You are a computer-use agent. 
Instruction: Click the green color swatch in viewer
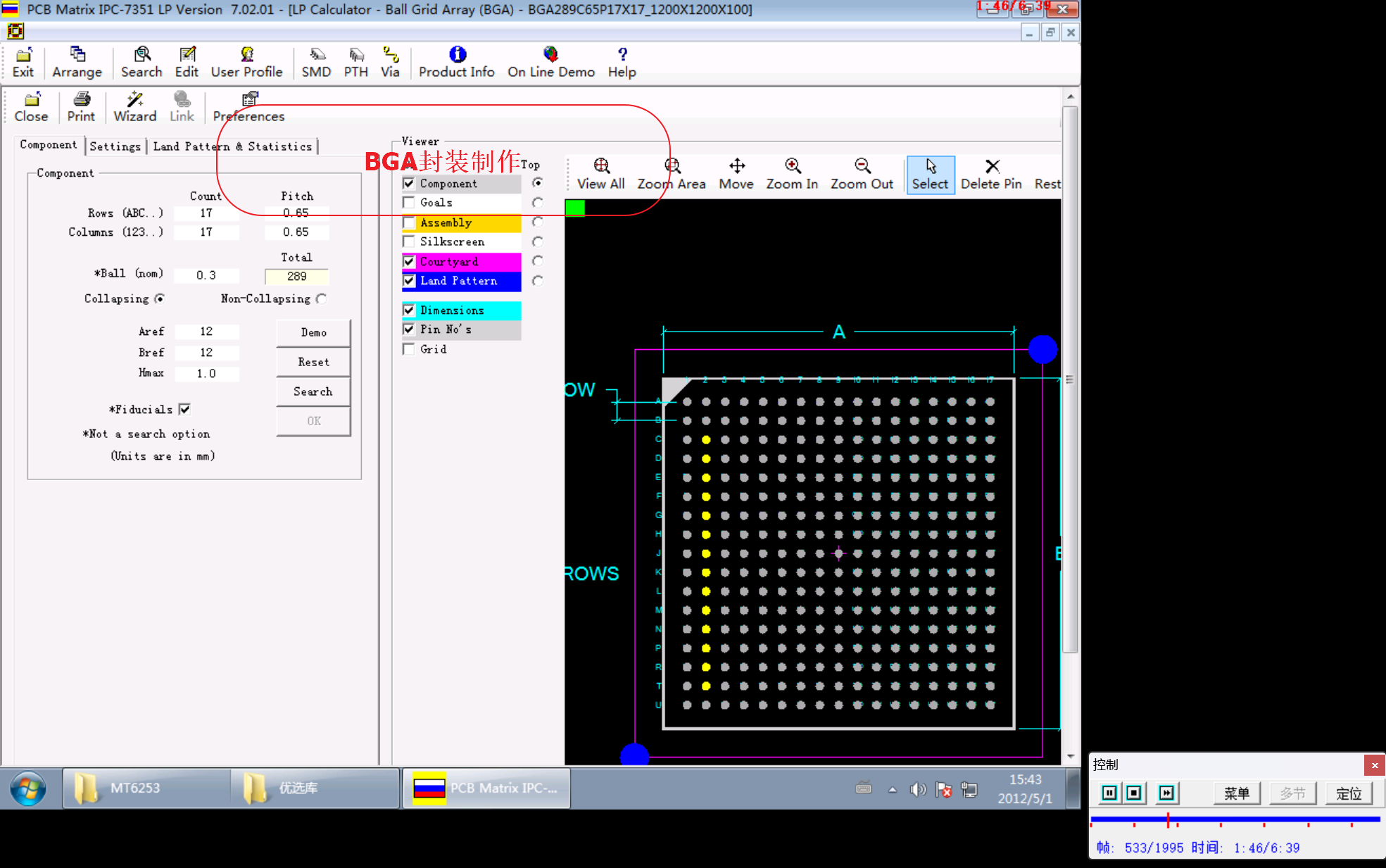point(575,208)
